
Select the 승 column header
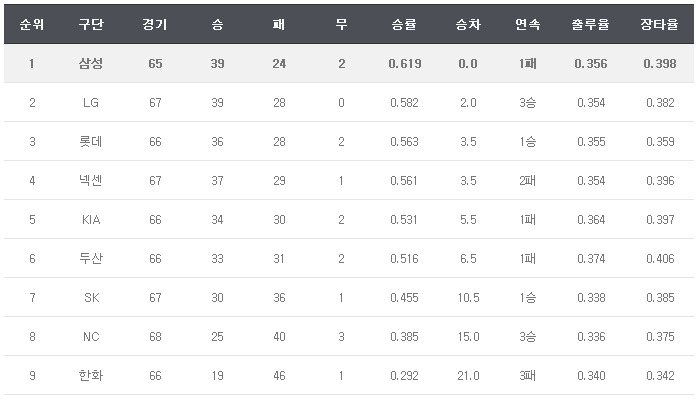click(x=218, y=24)
